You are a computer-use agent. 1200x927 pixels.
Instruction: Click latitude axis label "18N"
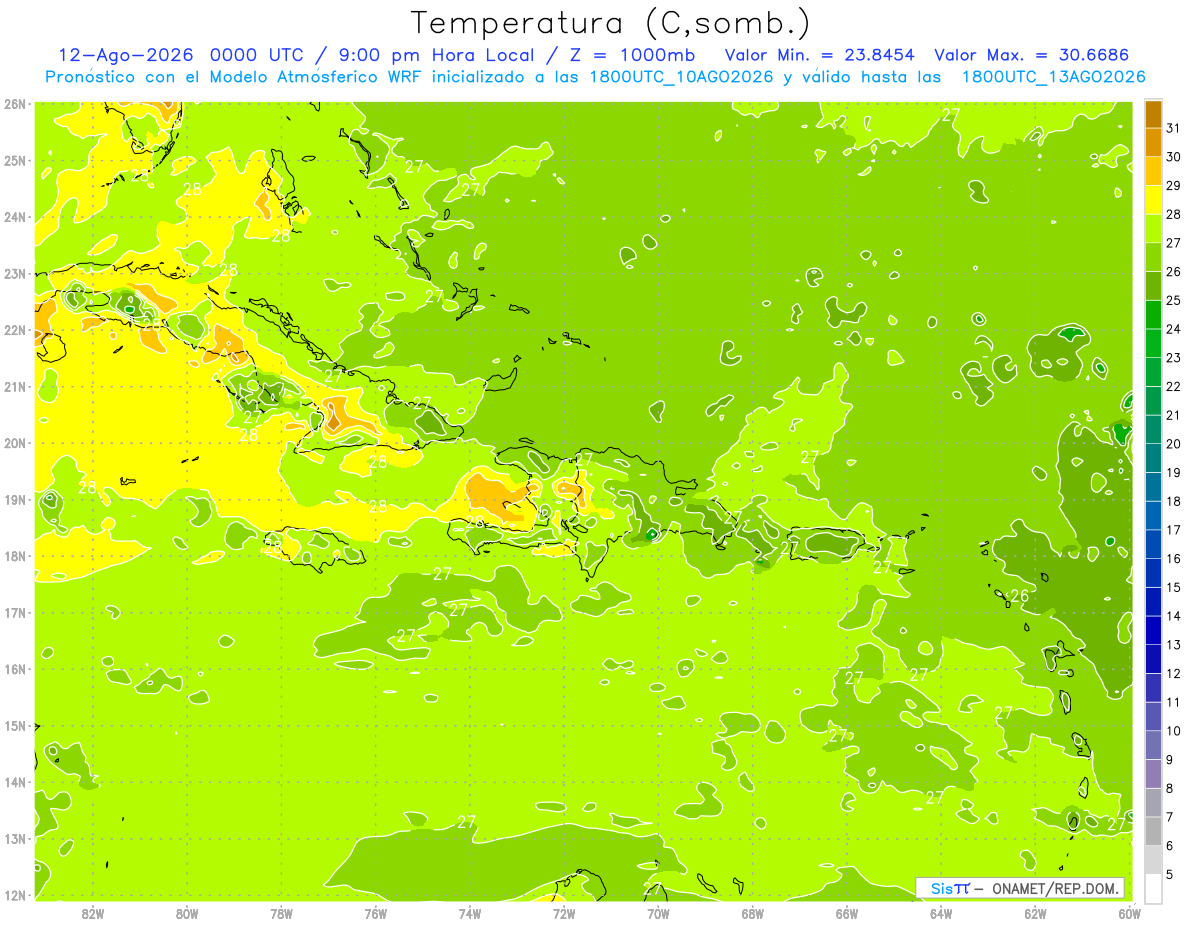coord(15,556)
